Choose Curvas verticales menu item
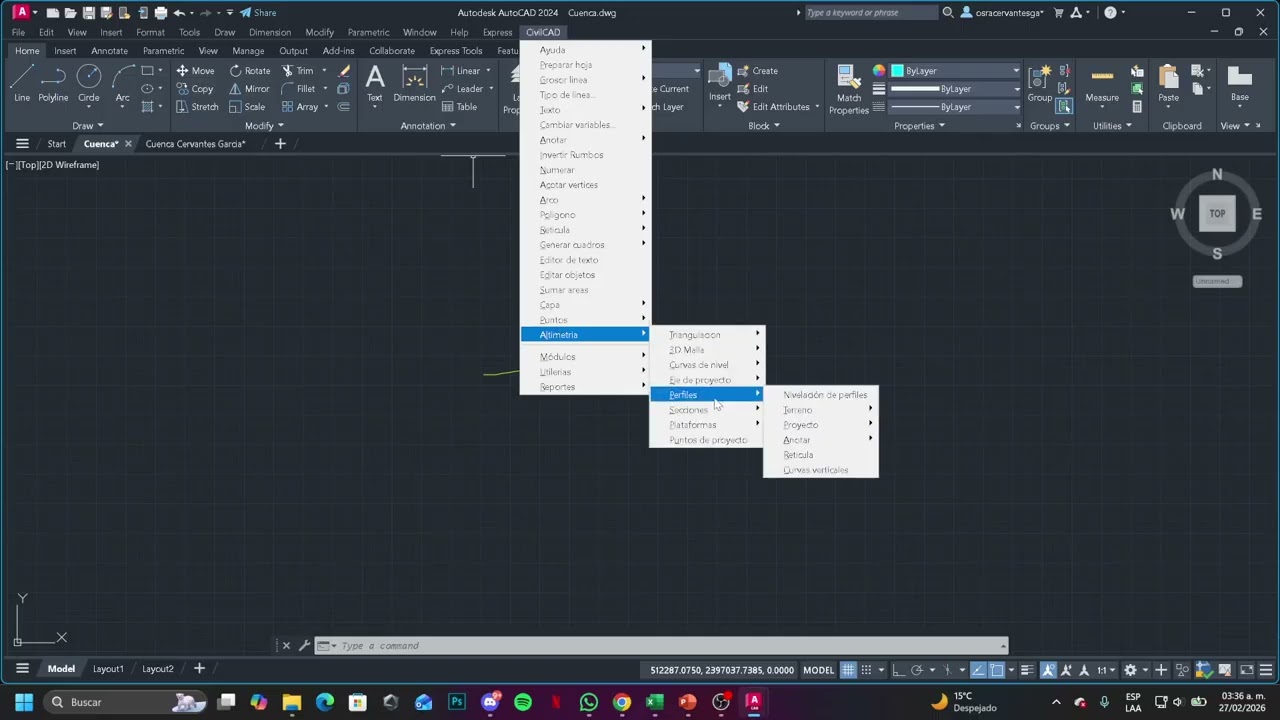1280x720 pixels. [821, 470]
